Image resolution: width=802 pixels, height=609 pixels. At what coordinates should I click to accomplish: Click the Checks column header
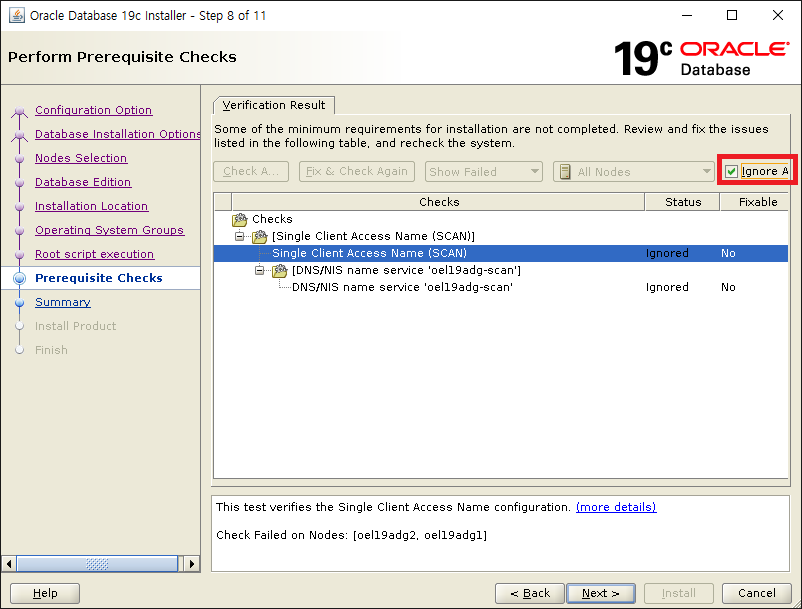(x=438, y=202)
